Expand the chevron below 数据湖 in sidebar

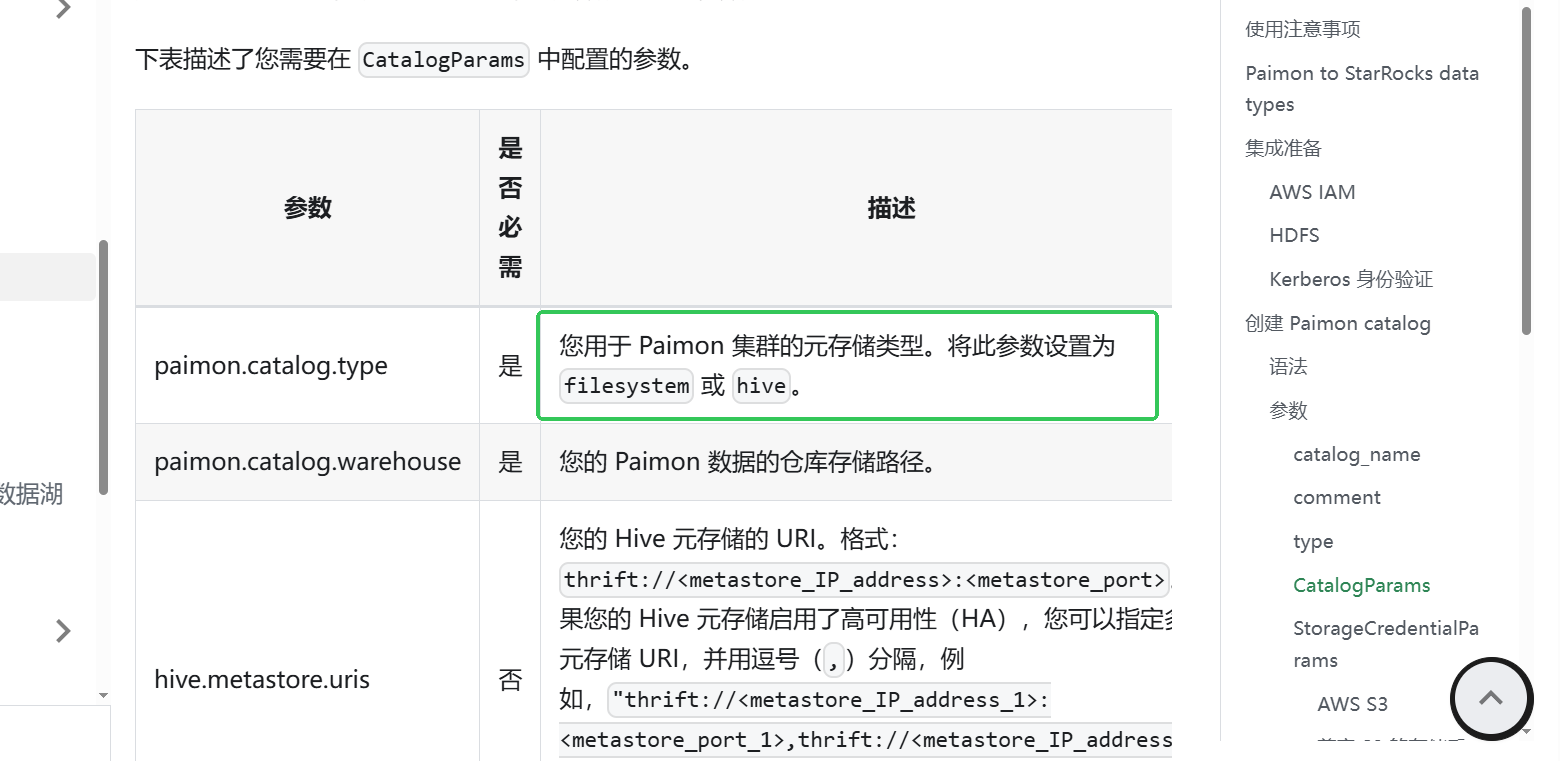[63, 630]
